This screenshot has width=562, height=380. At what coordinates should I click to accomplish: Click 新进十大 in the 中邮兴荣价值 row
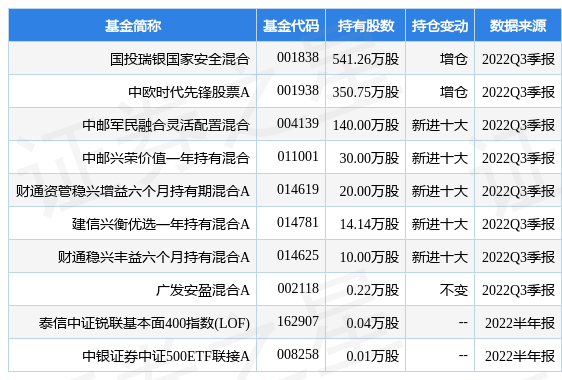(440, 158)
